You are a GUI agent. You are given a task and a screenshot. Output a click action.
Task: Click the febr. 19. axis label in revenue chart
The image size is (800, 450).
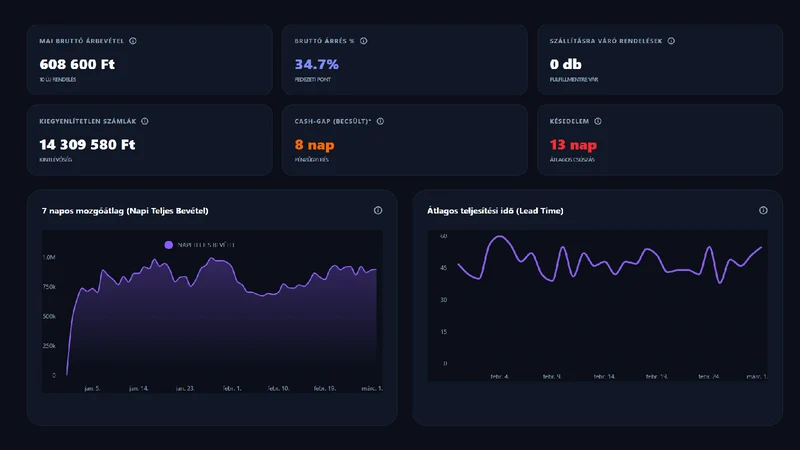pyautogui.click(x=324, y=388)
